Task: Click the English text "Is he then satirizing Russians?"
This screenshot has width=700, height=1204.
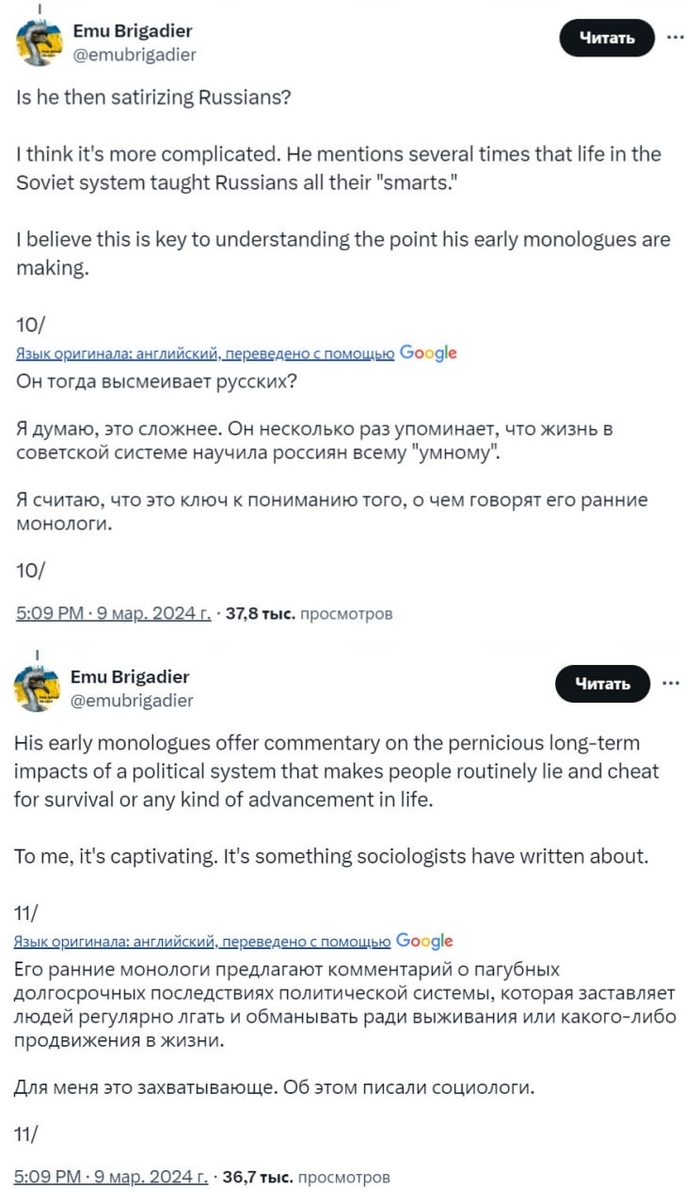Action: [x=160, y=99]
